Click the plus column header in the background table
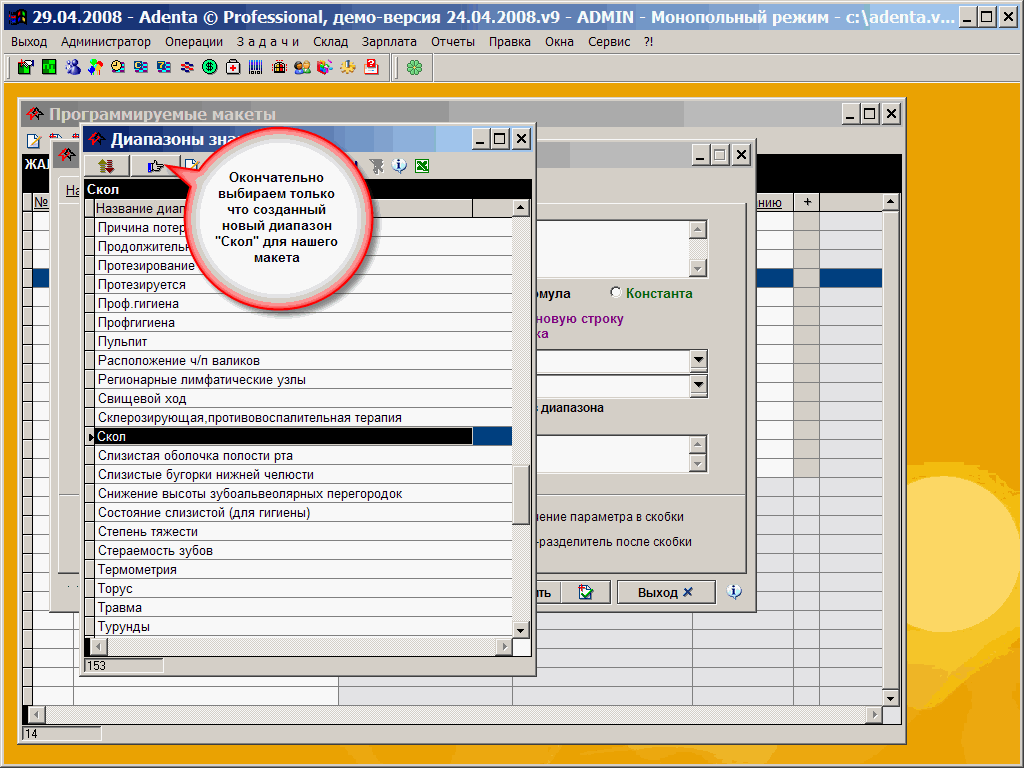The height and width of the screenshot is (768, 1024). [806, 202]
